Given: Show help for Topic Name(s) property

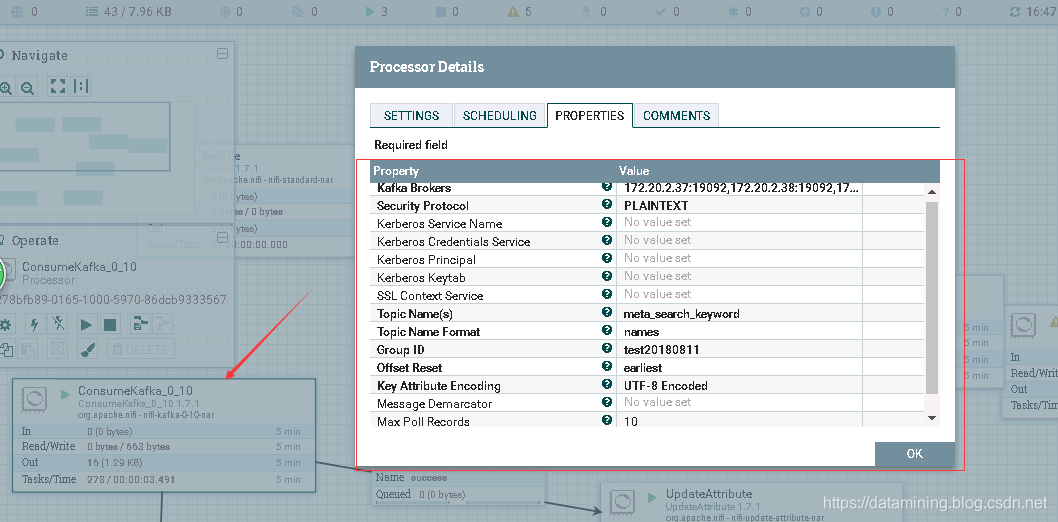Looking at the screenshot, I should pyautogui.click(x=607, y=313).
